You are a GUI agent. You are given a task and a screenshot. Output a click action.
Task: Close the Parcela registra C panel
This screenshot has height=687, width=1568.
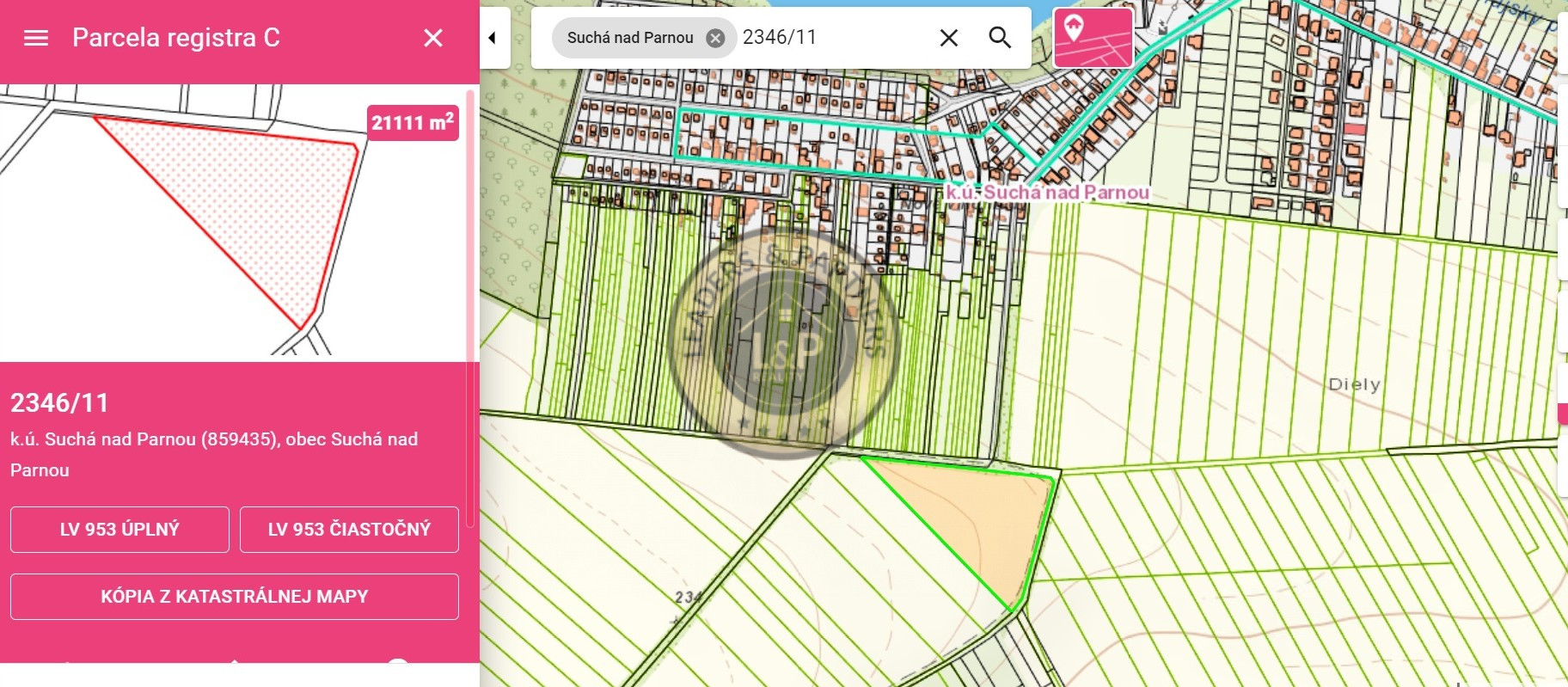(x=433, y=38)
